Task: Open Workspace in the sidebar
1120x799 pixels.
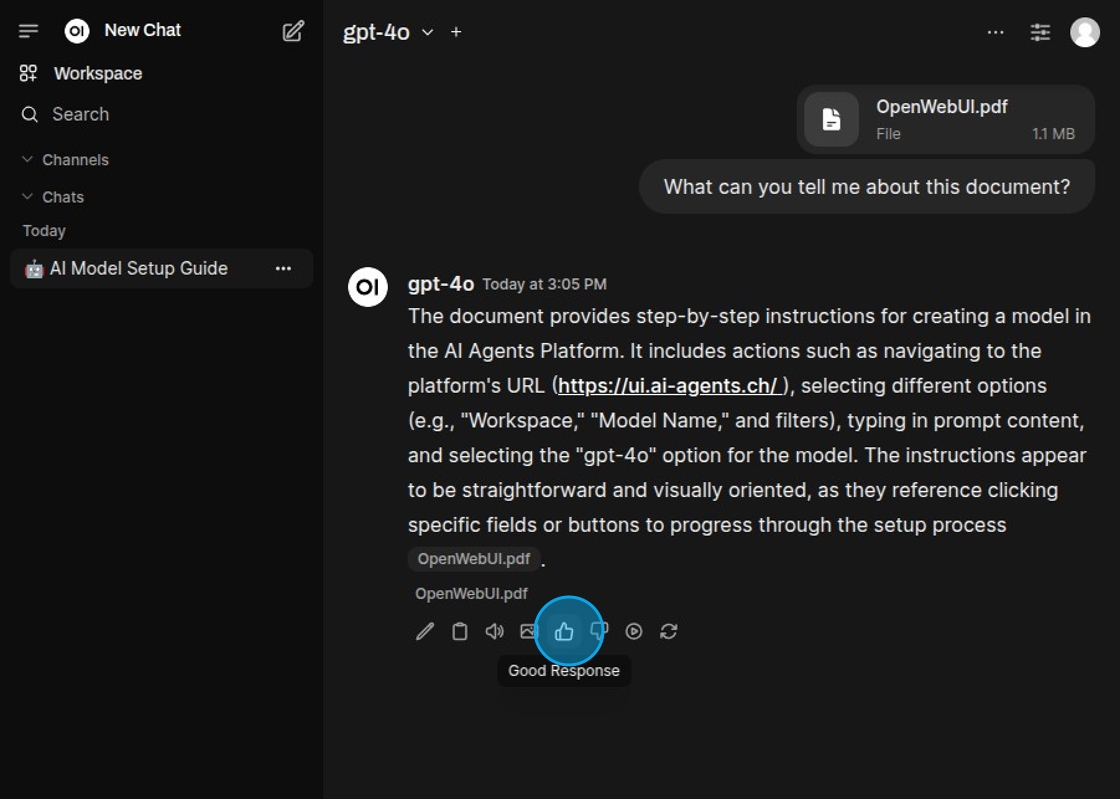Action: 97,73
